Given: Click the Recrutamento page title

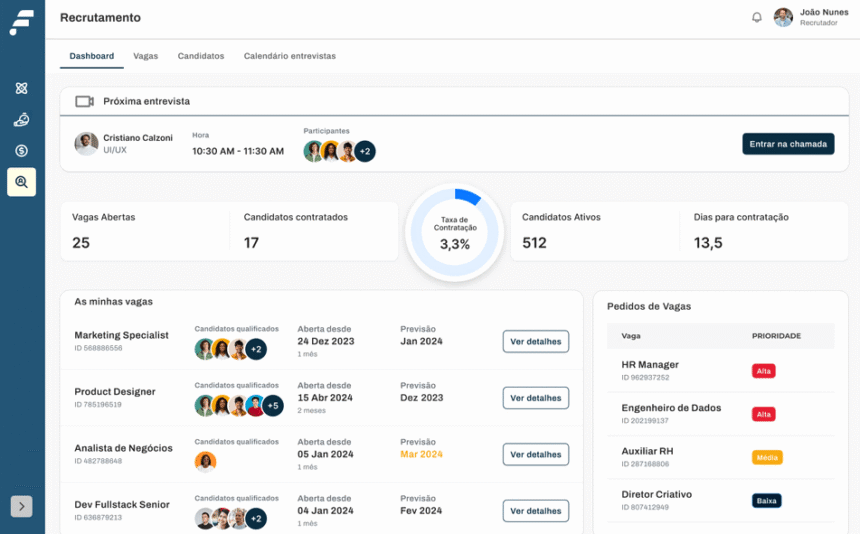Looking at the screenshot, I should pos(100,18).
